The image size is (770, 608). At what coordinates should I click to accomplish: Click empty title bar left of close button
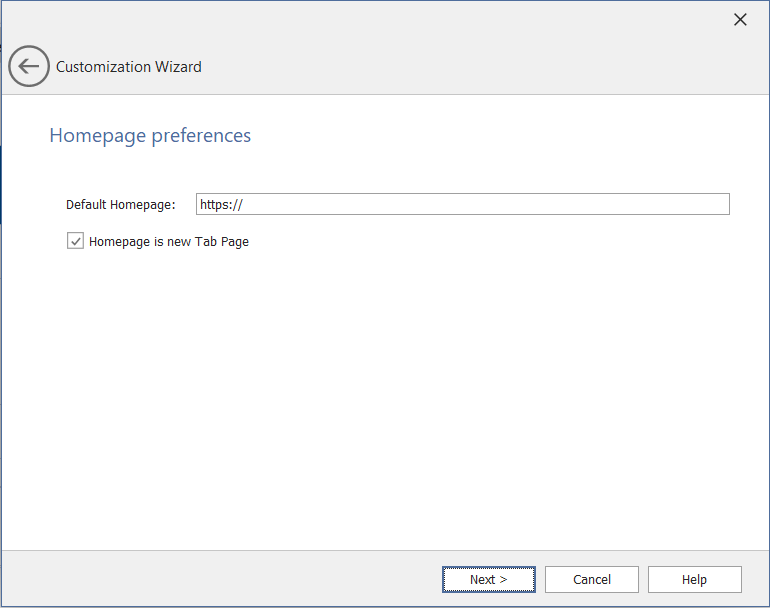click(x=400, y=20)
